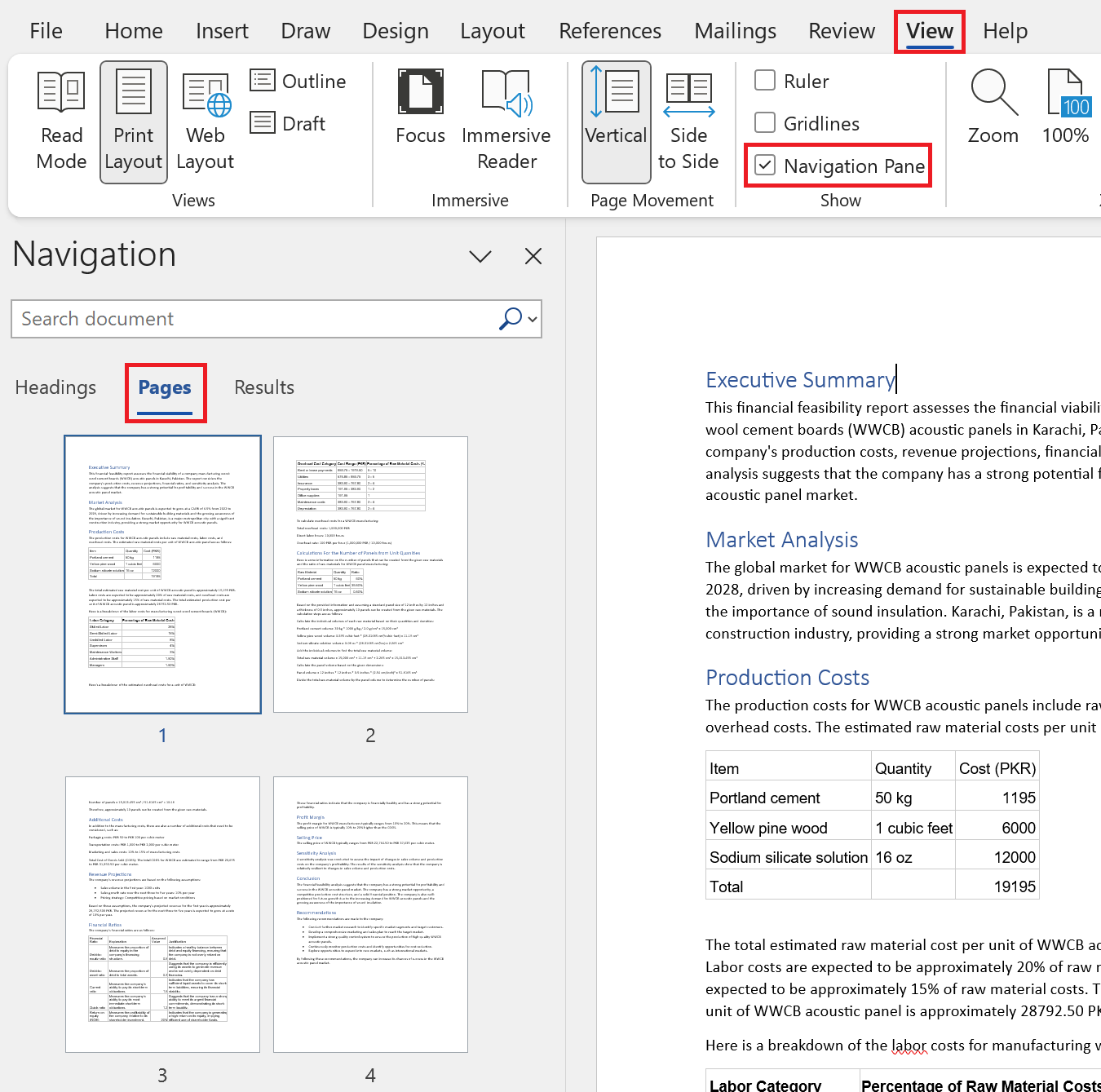This screenshot has height=1092, width=1101.
Task: Open the Zoom dialog
Action: (x=992, y=107)
